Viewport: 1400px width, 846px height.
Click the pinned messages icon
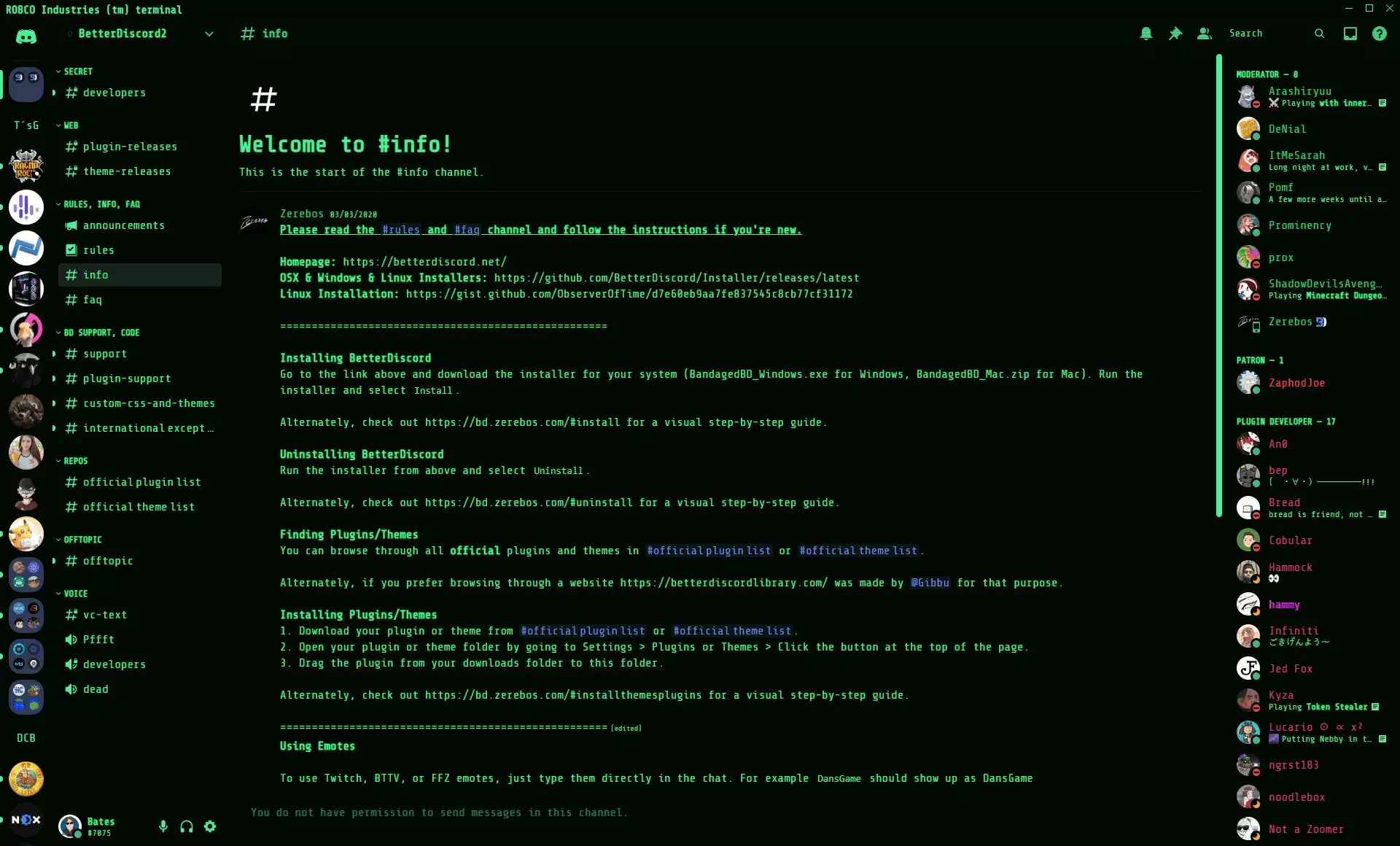coord(1176,33)
